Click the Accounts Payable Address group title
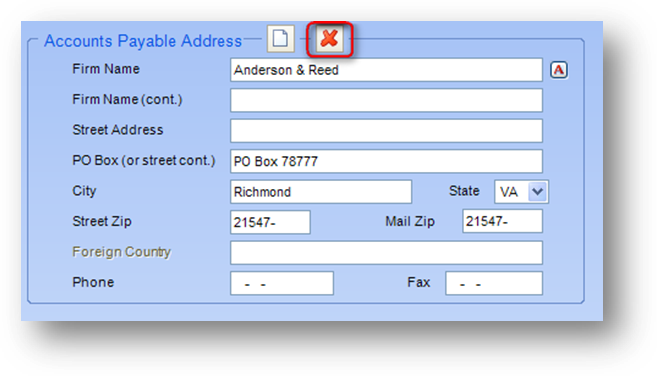This screenshot has width=657, height=376. coord(143,41)
